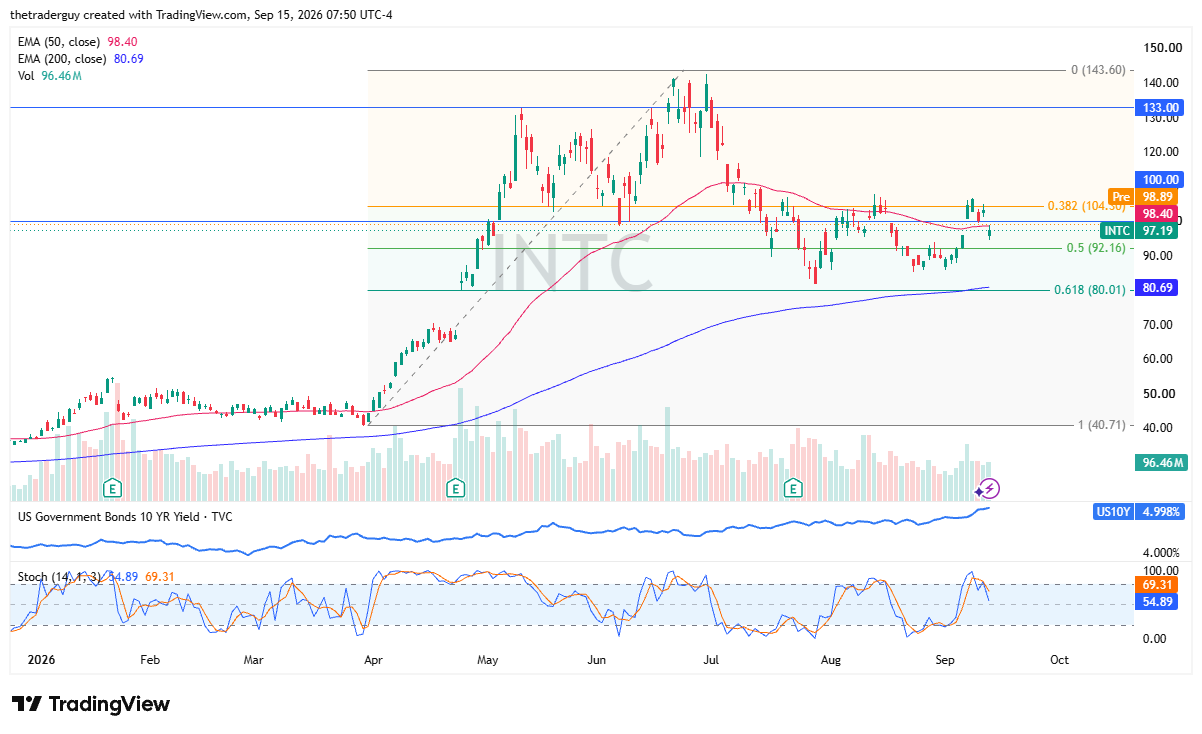Click the Fibonacci 0 (143.60) level label
The height and width of the screenshot is (734, 1202).
[x=1098, y=70]
